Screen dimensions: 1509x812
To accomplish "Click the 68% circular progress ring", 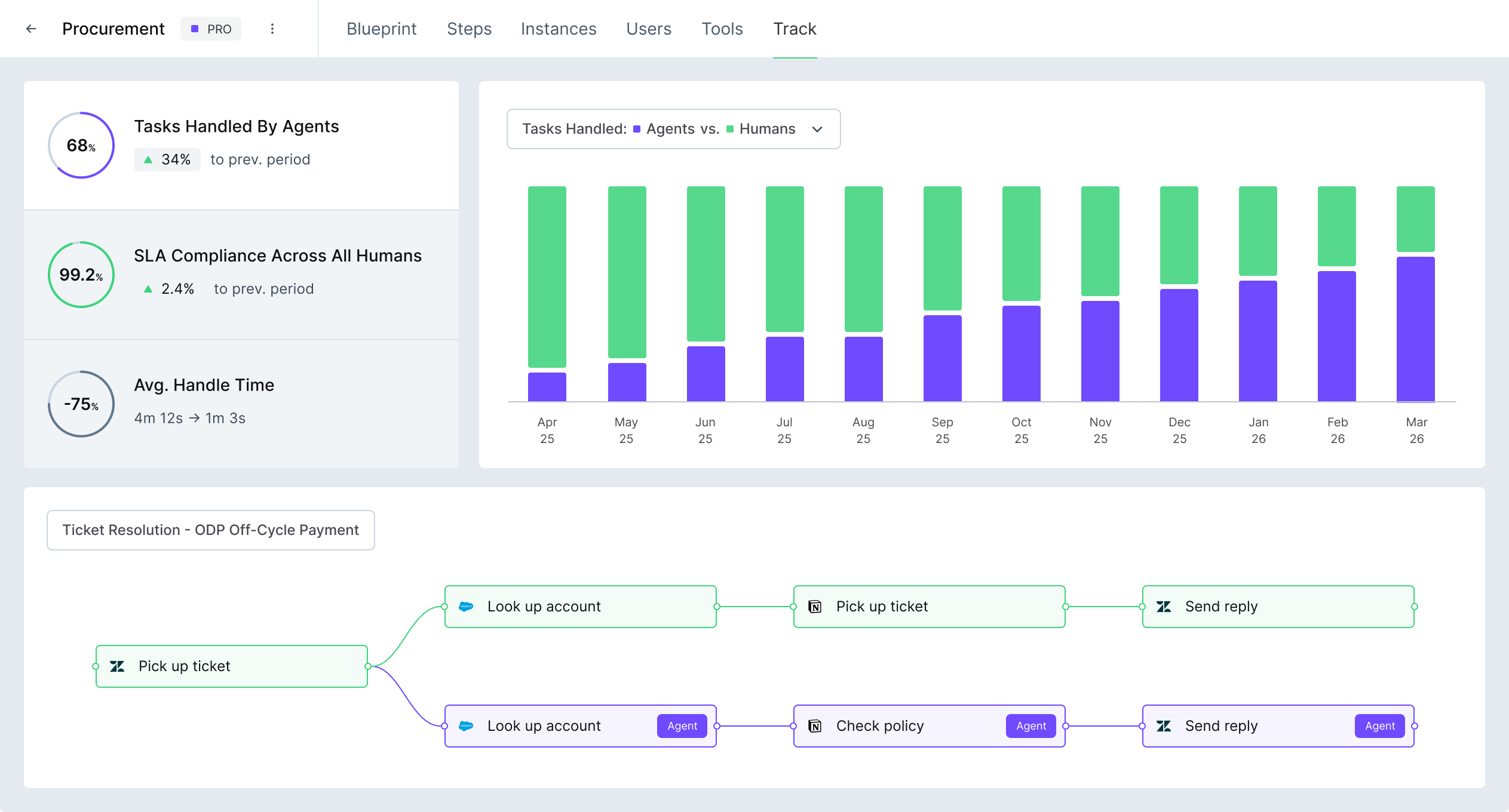I will pos(81,145).
